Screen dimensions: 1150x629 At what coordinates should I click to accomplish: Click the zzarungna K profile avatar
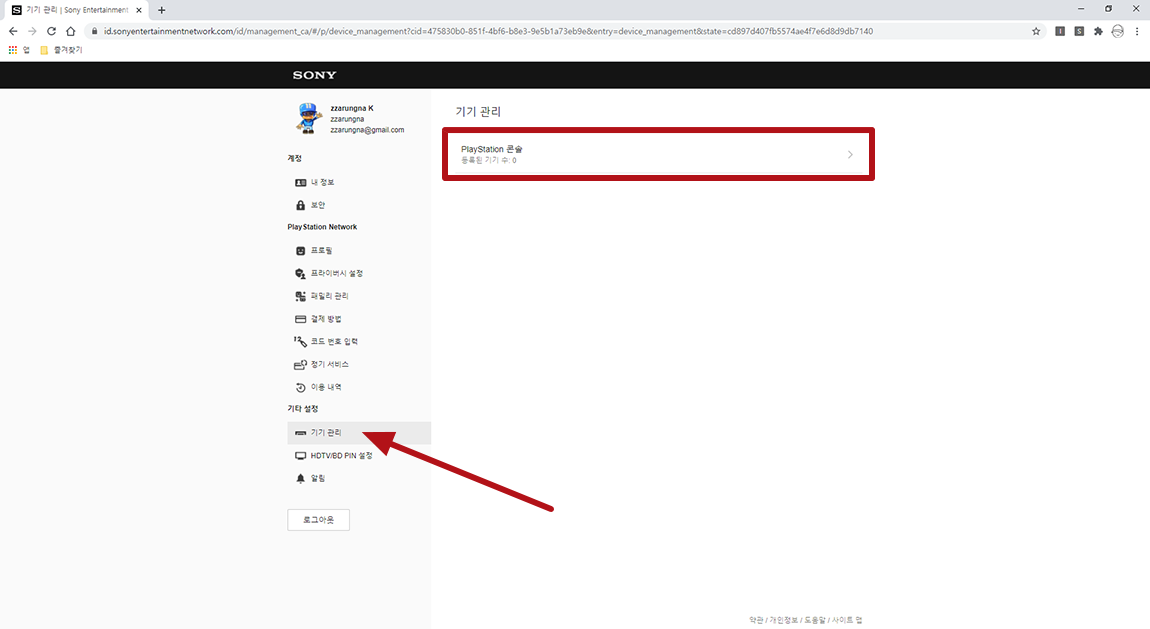[x=309, y=118]
